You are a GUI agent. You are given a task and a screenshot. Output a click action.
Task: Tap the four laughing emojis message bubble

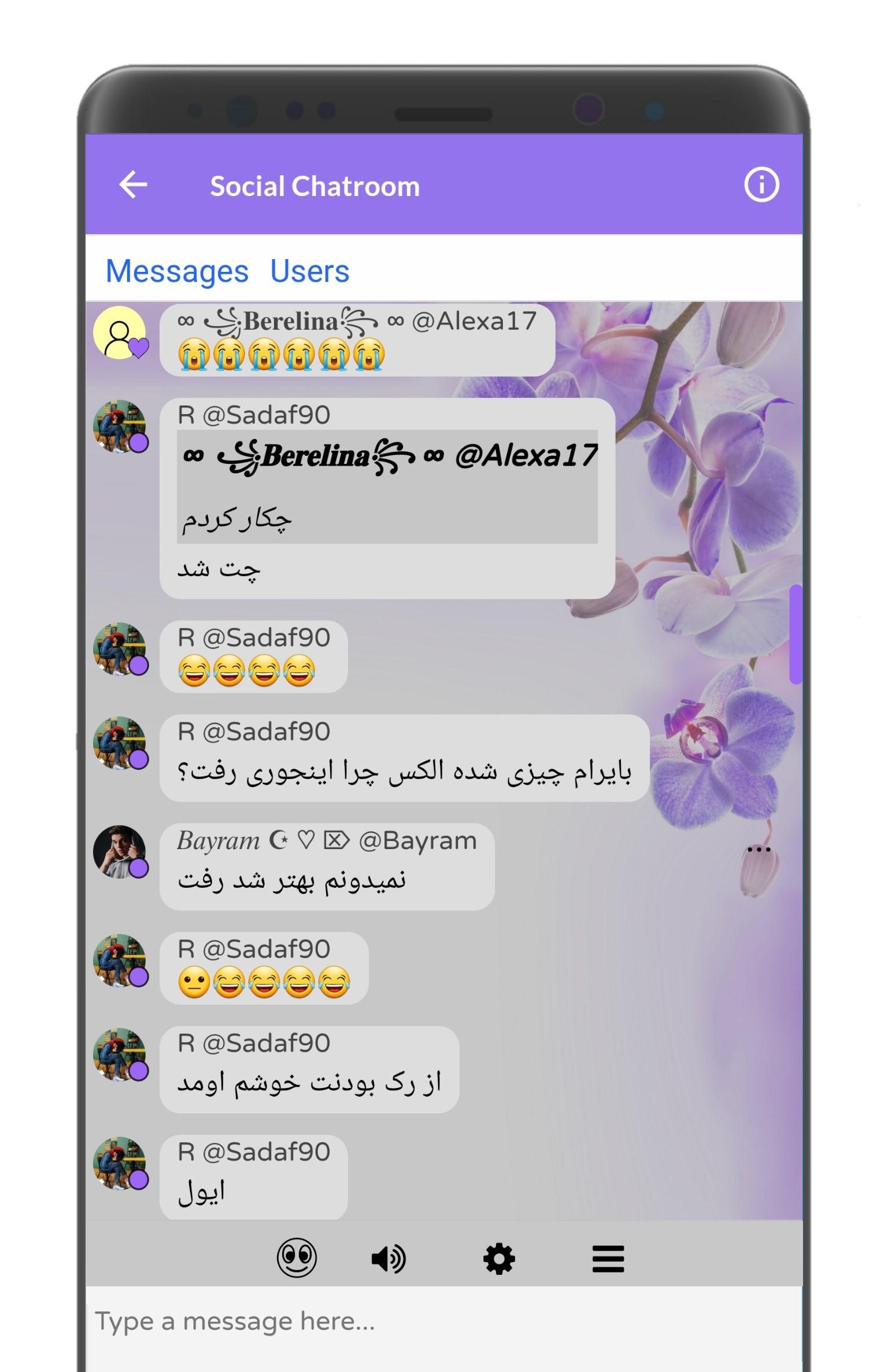coord(253,657)
